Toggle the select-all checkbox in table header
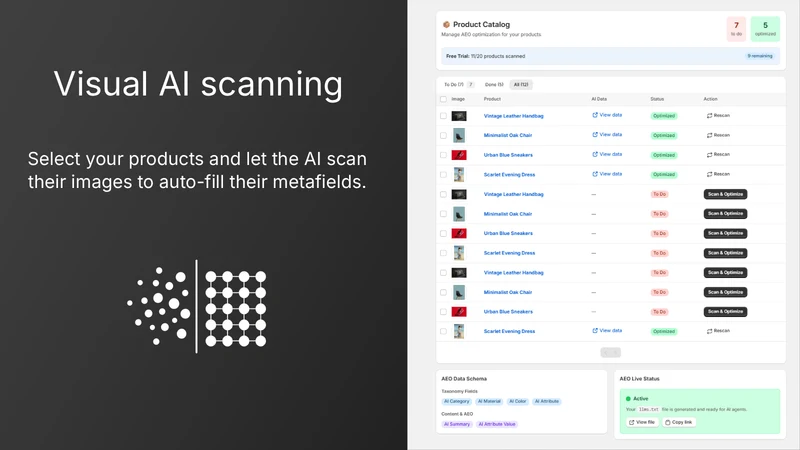The width and height of the screenshot is (800, 450). 443,99
